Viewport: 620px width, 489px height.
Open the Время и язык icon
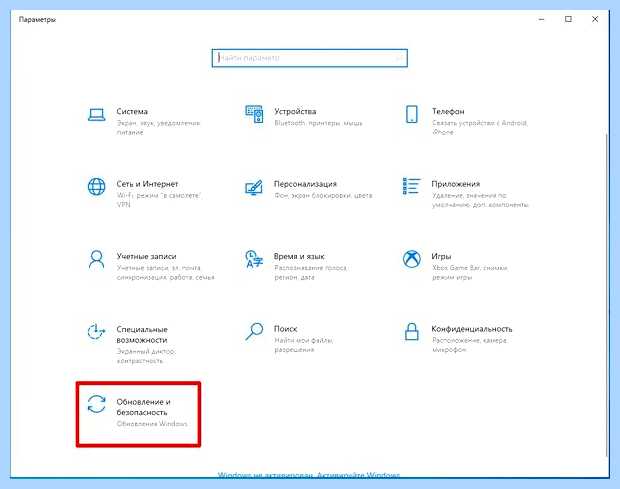[254, 259]
